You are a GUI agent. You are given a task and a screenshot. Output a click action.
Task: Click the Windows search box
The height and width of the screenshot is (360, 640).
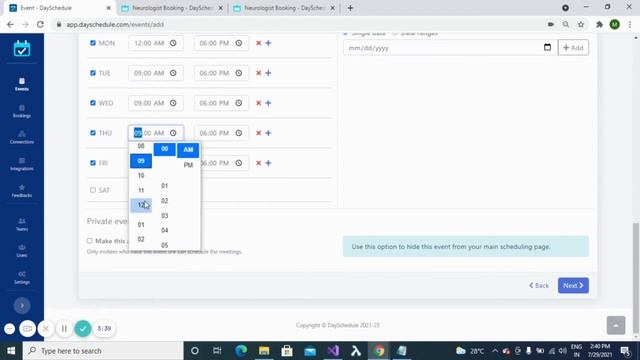103,351
